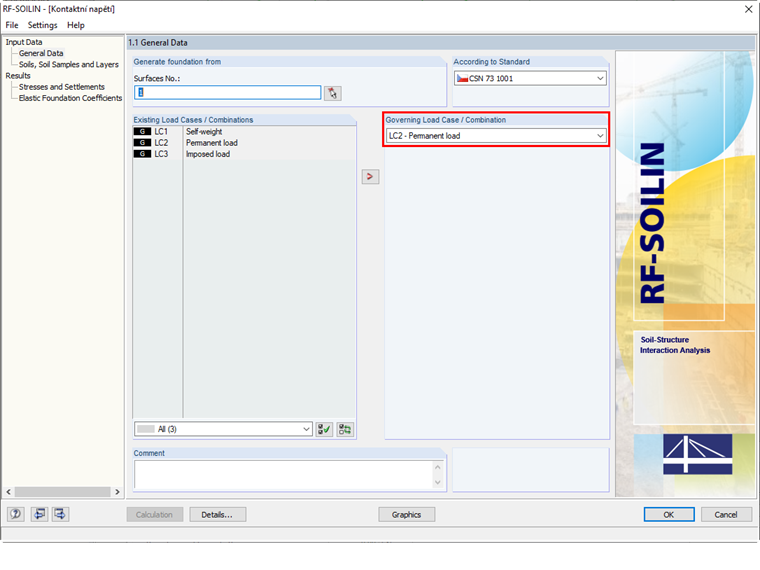Click the navigator scroll right arrow
Viewport: 760px width, 570px height.
[117, 491]
